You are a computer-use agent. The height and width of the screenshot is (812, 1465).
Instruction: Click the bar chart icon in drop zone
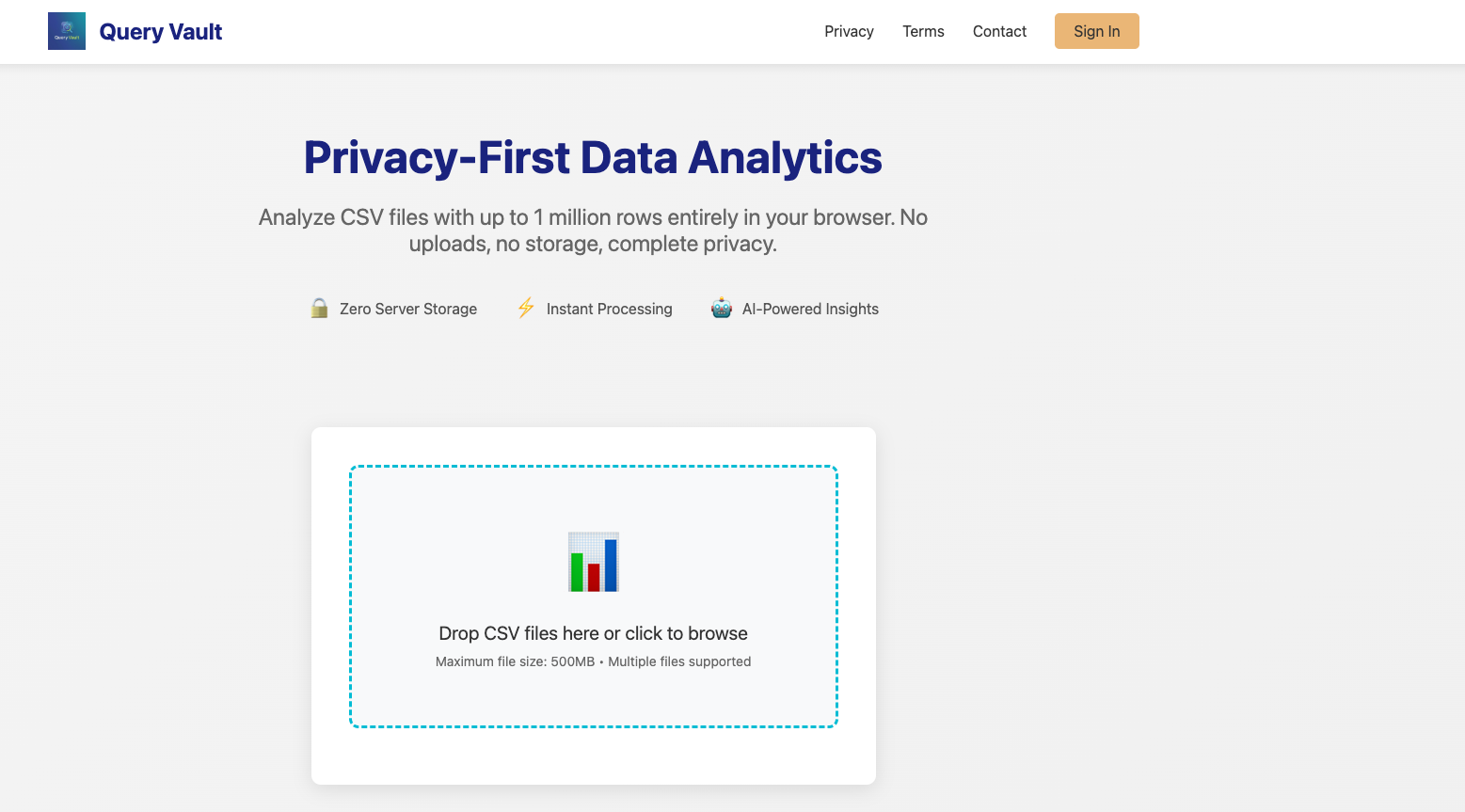click(x=593, y=561)
